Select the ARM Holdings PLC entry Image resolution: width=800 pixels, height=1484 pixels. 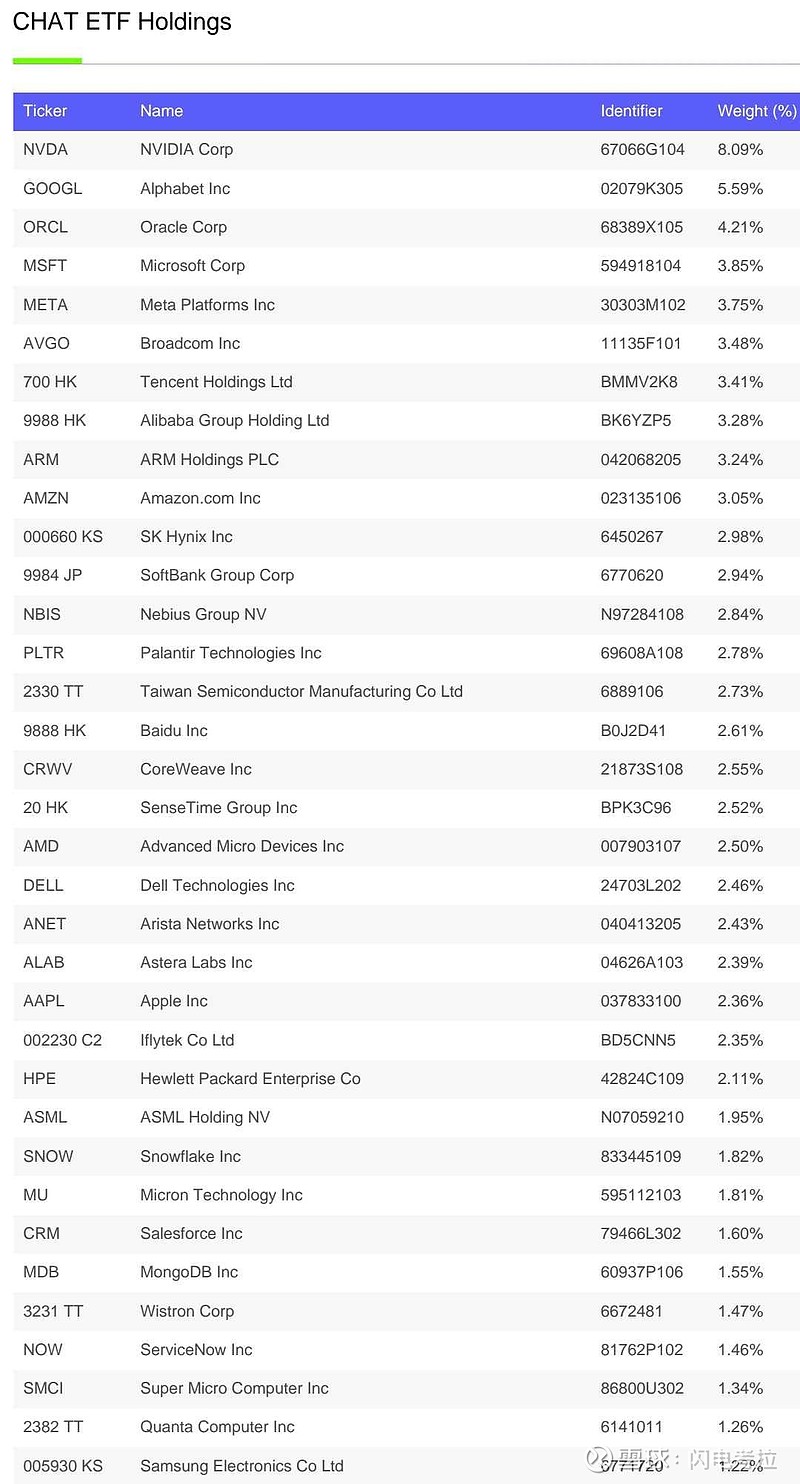[x=209, y=460]
